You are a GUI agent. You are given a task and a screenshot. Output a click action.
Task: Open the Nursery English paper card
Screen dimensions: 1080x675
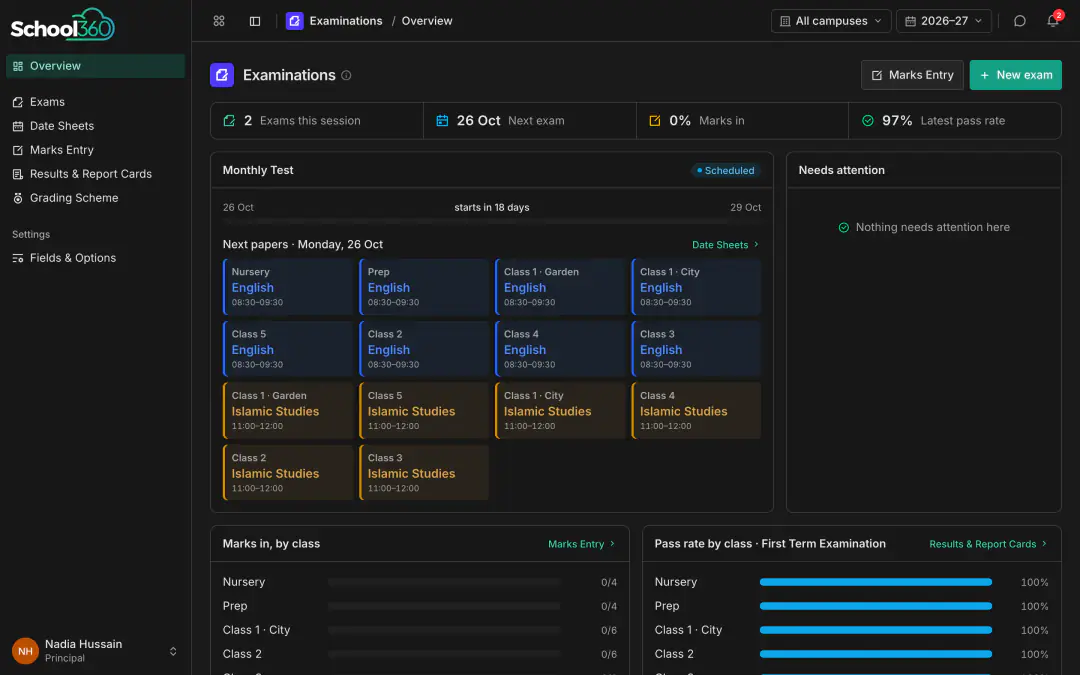coord(288,287)
